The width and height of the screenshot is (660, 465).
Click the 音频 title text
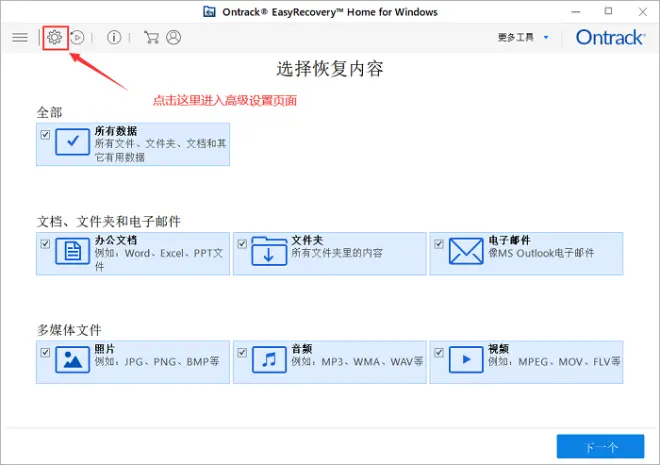[x=302, y=348]
